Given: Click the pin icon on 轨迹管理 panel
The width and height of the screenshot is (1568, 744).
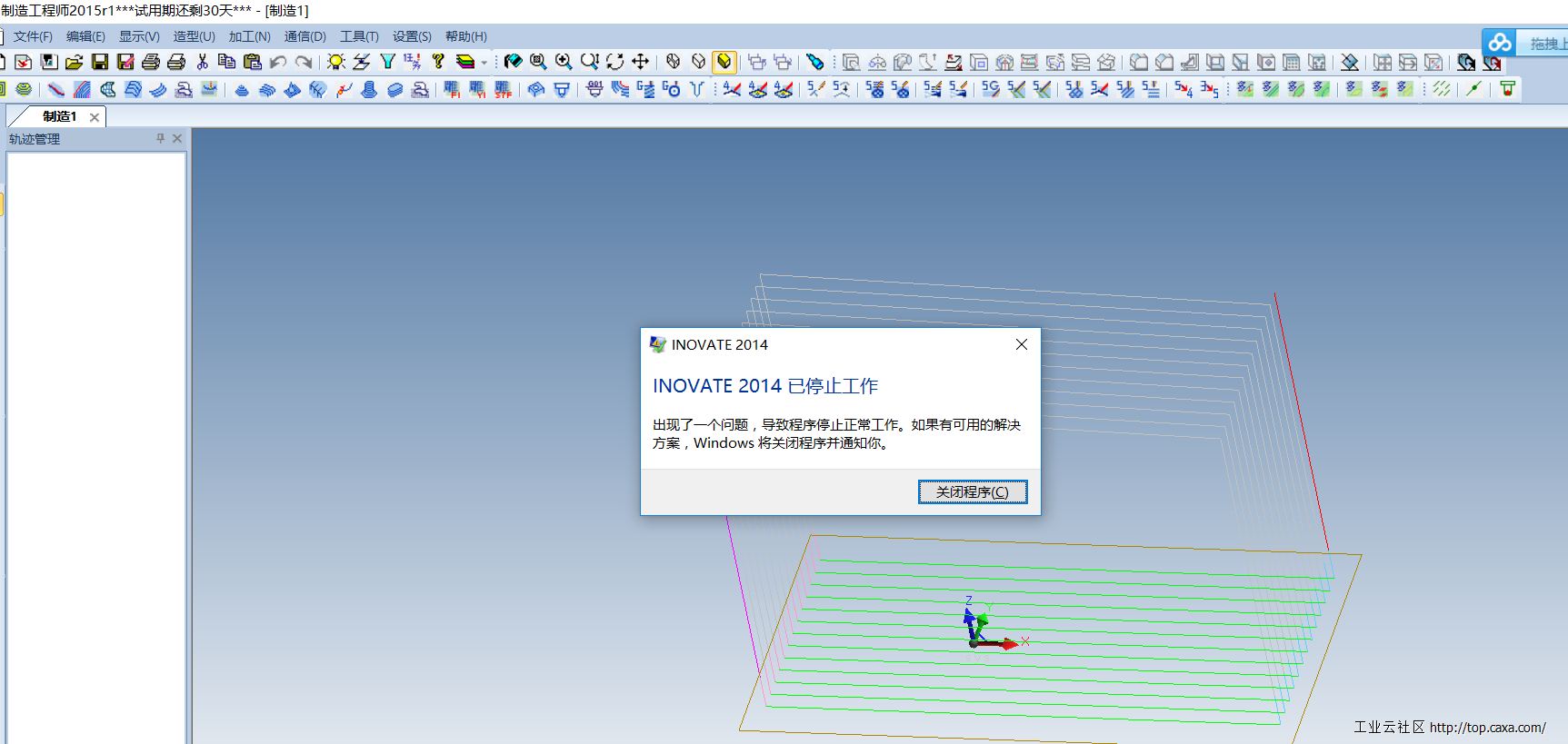Looking at the screenshot, I should click(160, 138).
